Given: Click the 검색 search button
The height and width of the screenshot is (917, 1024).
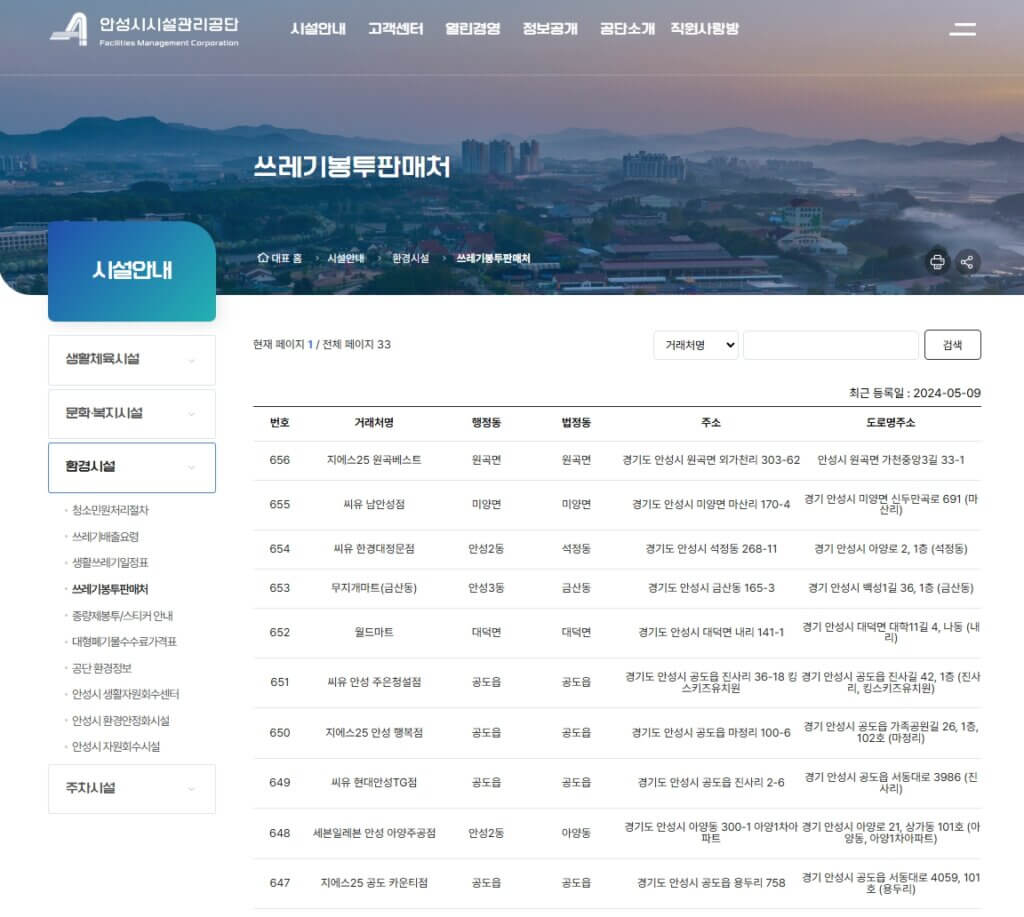Looking at the screenshot, I should (x=953, y=344).
